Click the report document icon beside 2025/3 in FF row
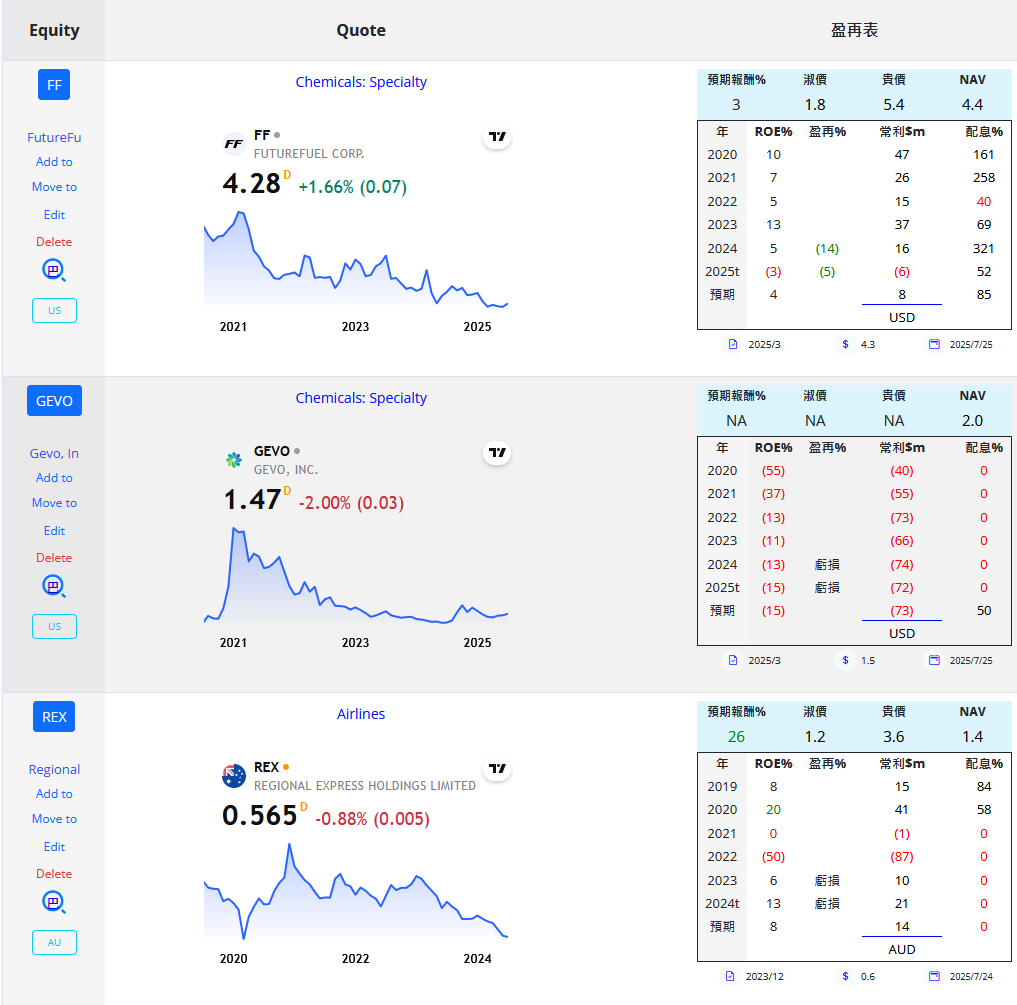 point(732,344)
